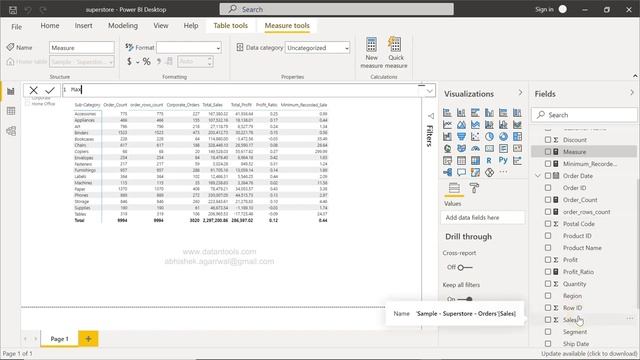Open the Modeling ribbon tab
The width and height of the screenshot is (640, 360).
pos(123,26)
